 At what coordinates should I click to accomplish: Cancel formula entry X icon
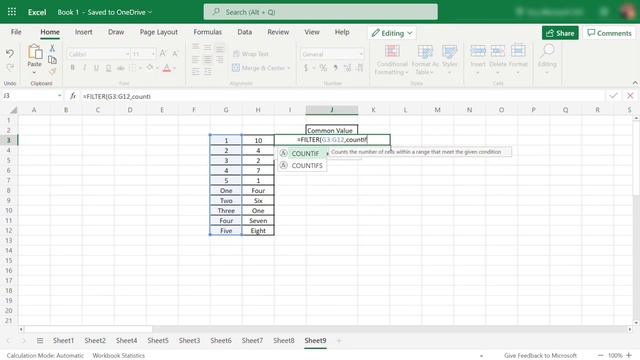(x=630, y=96)
